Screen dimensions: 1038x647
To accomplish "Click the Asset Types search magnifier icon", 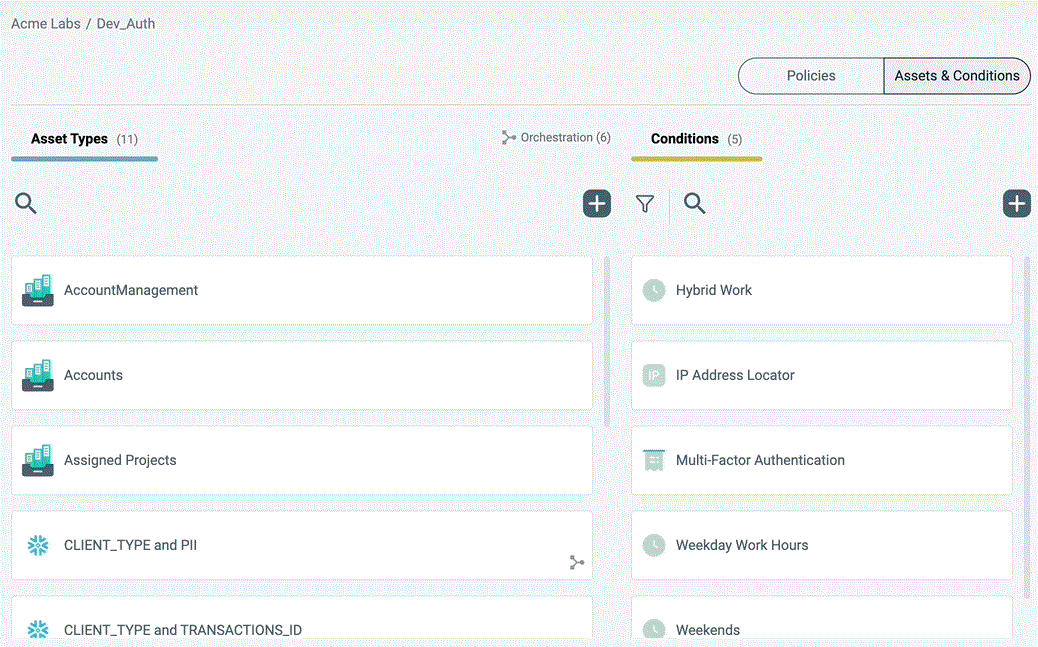I will (x=26, y=204).
